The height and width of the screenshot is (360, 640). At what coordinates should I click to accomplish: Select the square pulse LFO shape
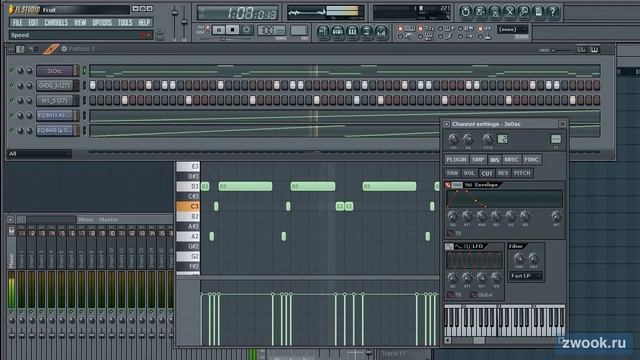[x=467, y=247]
